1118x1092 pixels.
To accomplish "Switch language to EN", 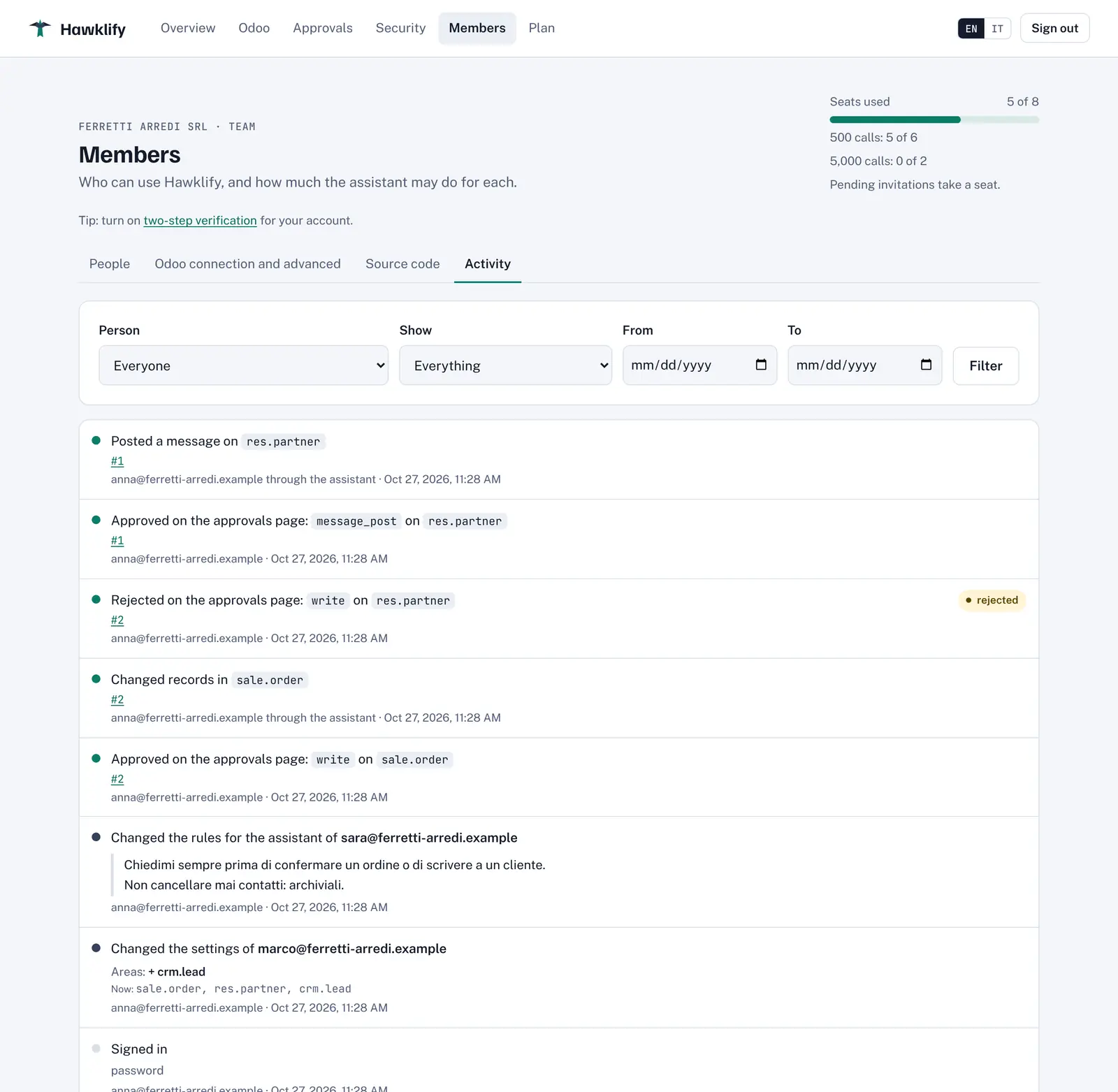I will point(971,29).
